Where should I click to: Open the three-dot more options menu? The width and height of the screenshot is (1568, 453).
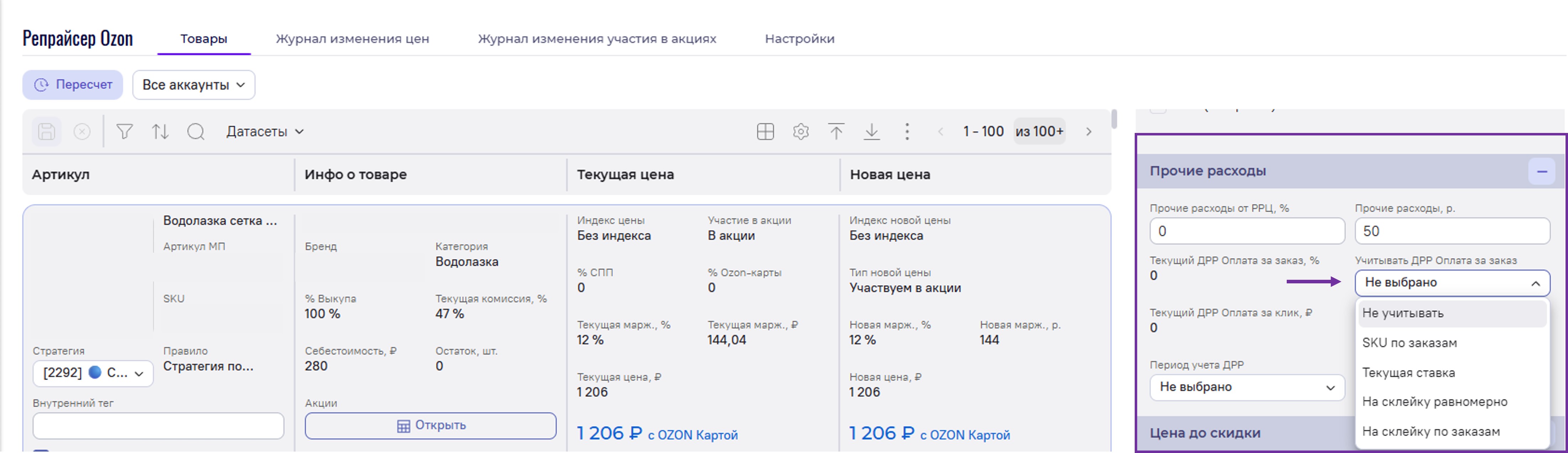tap(907, 132)
